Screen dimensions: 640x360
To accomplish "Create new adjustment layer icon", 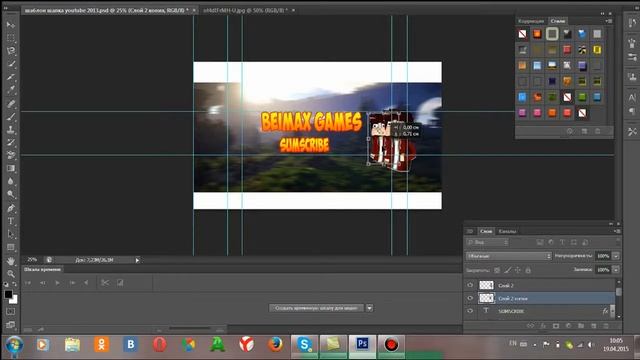I will click(568, 326).
